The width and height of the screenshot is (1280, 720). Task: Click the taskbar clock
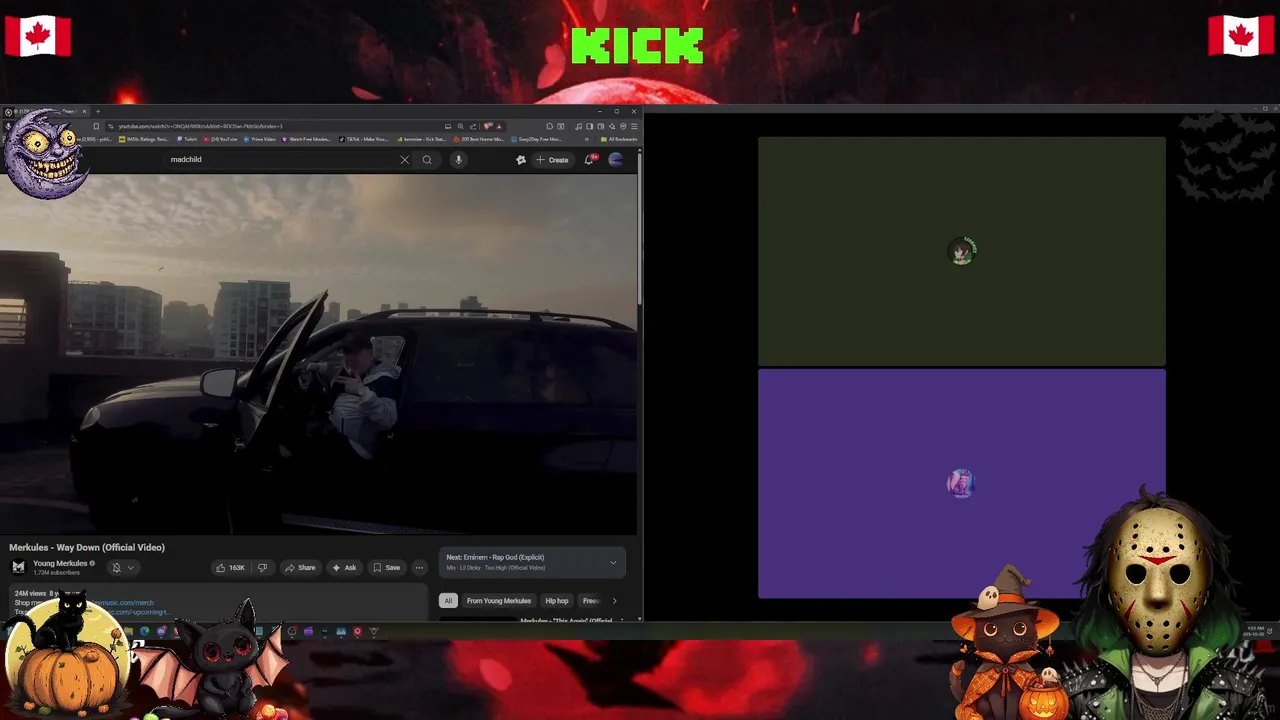coord(1254,631)
